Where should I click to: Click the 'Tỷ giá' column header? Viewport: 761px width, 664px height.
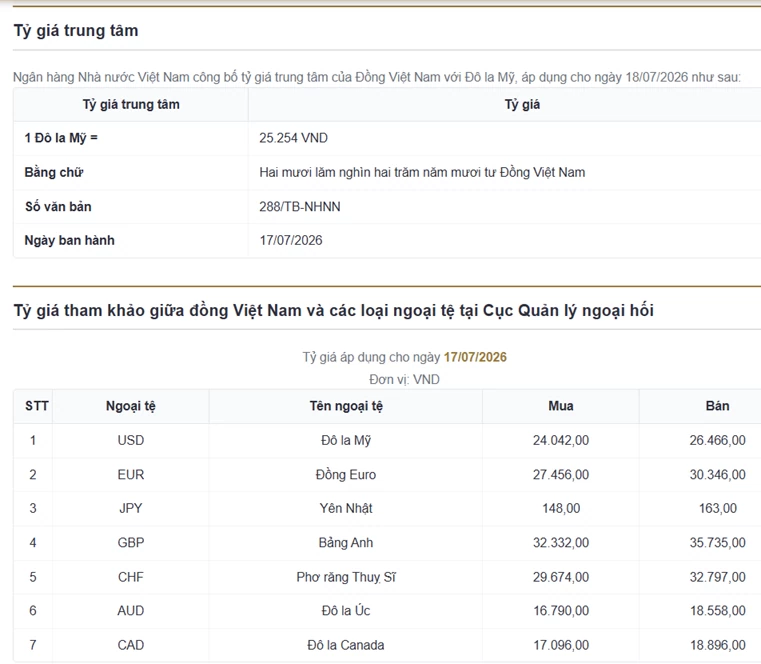pos(522,104)
